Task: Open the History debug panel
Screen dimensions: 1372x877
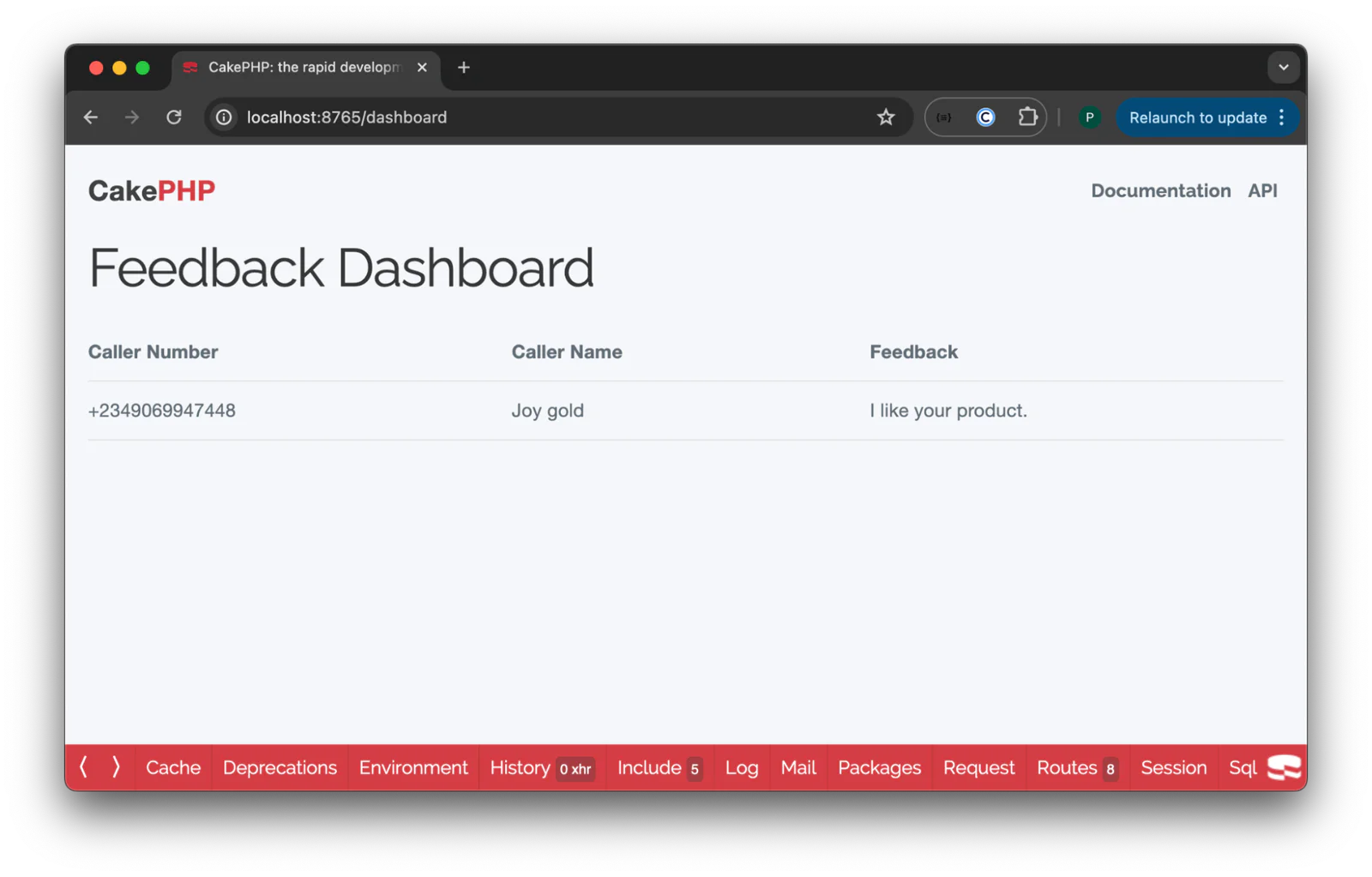Action: [x=542, y=767]
